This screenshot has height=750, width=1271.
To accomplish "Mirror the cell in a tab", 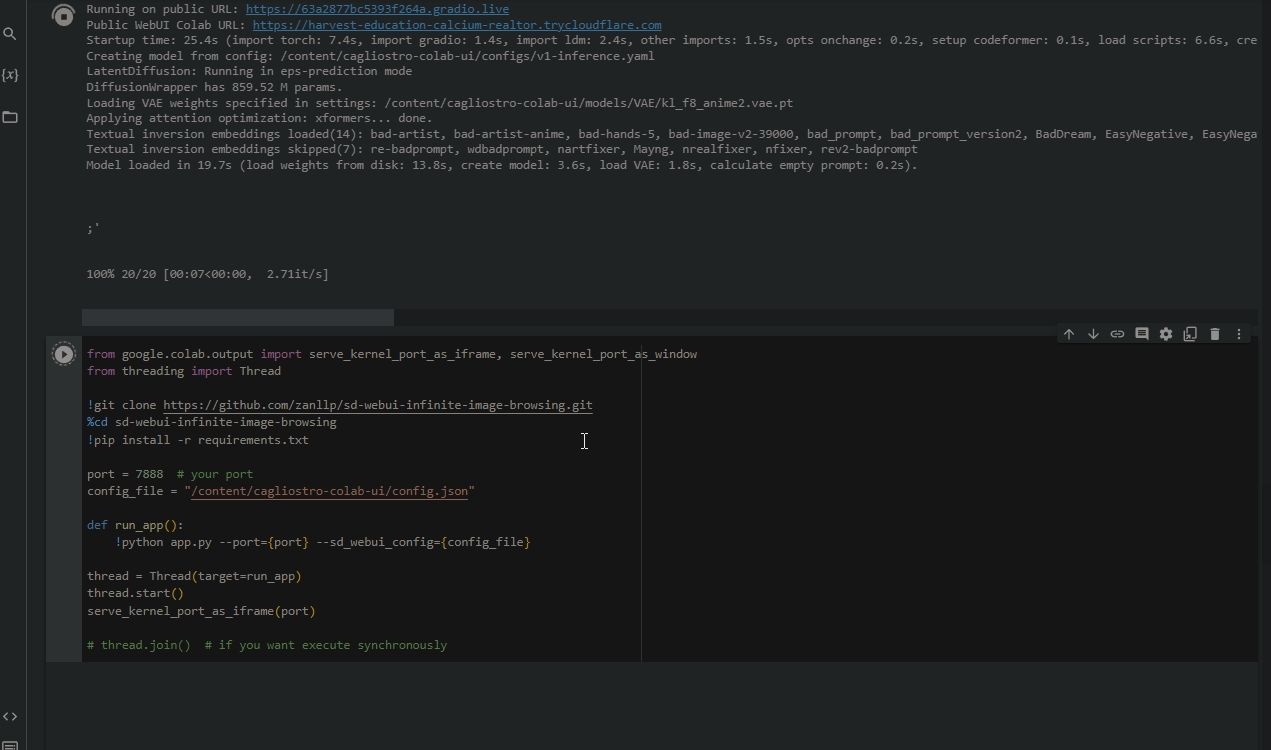I will 1190,334.
